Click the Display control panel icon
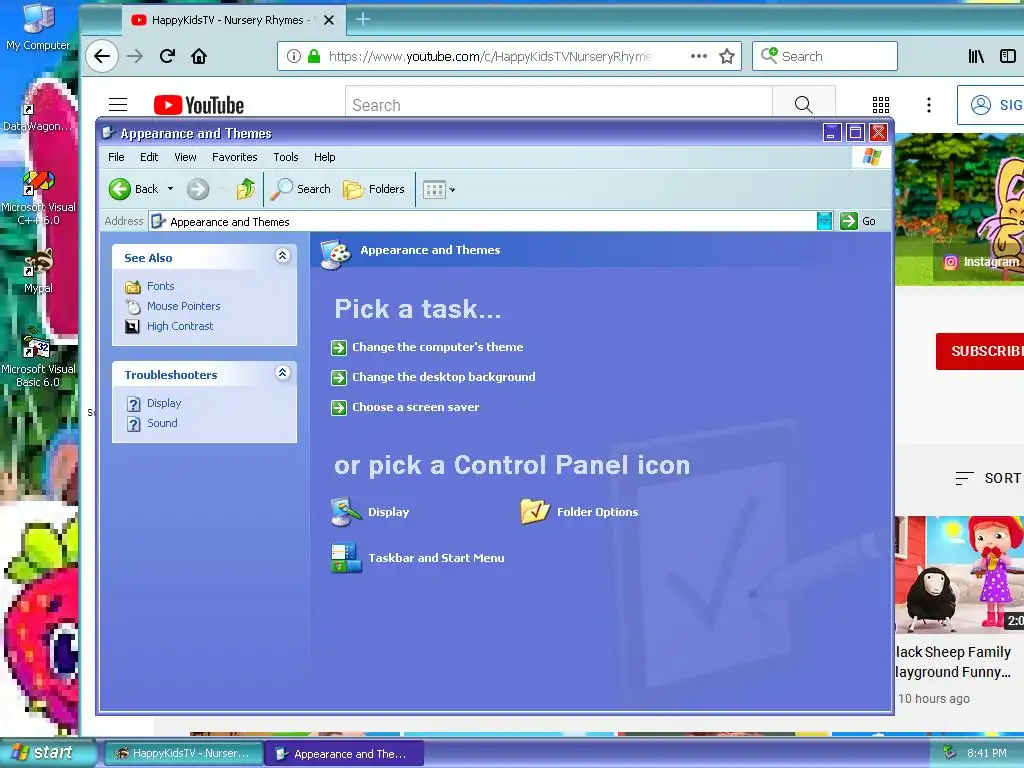Screen dimensions: 1024x768 pos(345,512)
